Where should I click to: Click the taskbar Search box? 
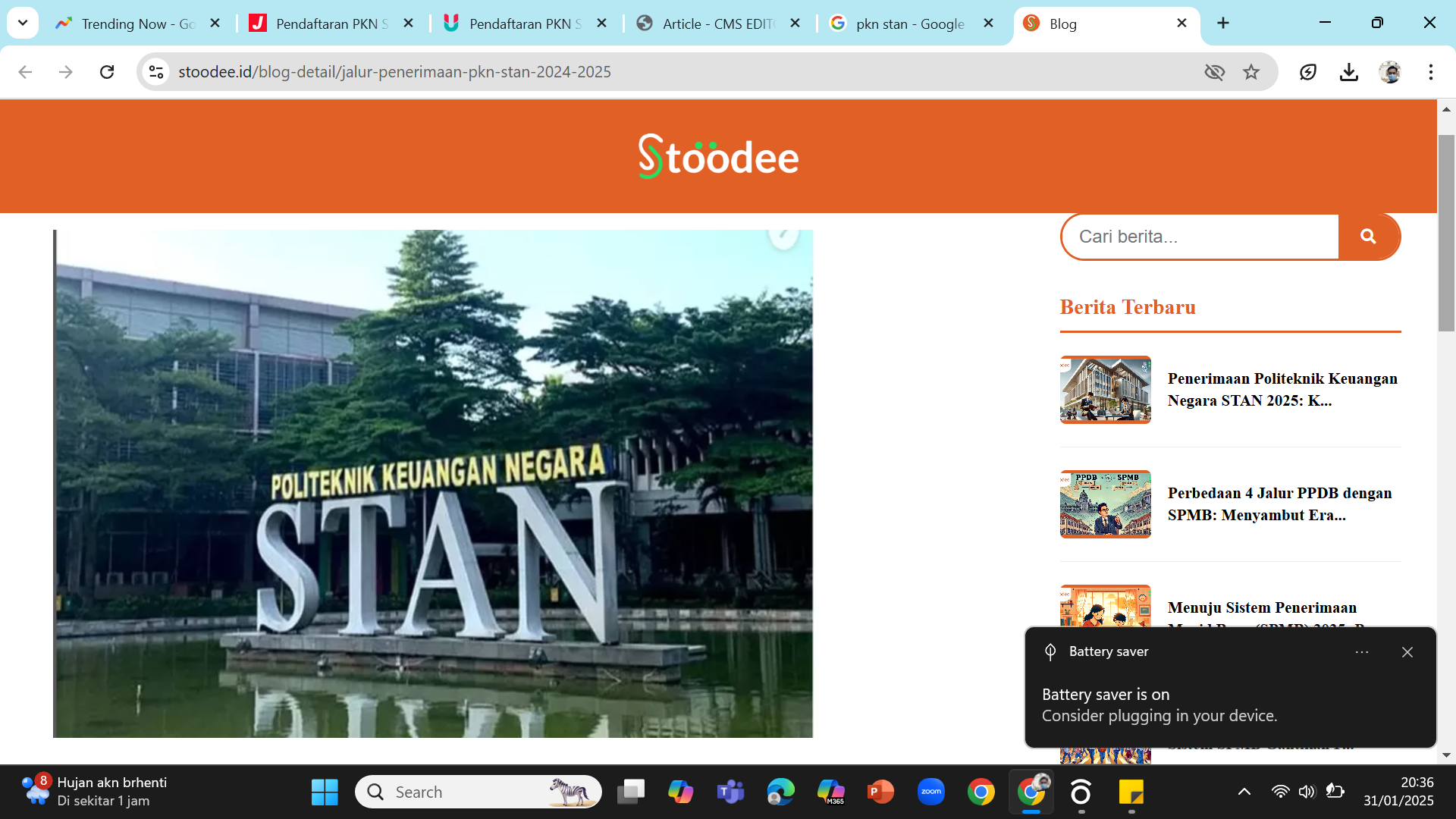coord(478,792)
